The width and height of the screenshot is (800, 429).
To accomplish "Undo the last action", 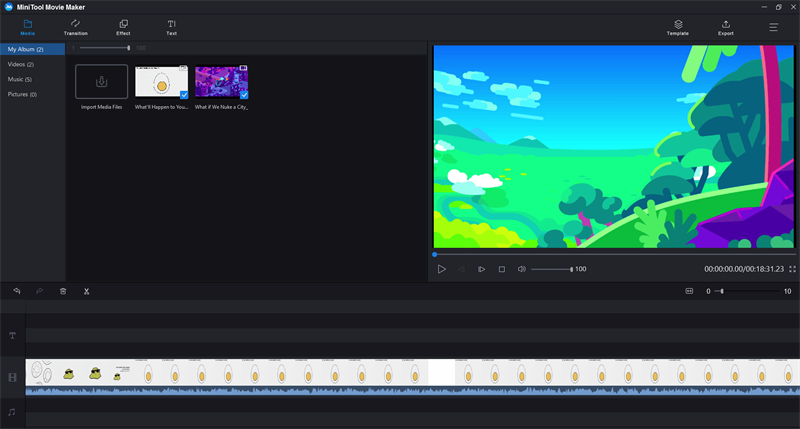I will [x=17, y=291].
